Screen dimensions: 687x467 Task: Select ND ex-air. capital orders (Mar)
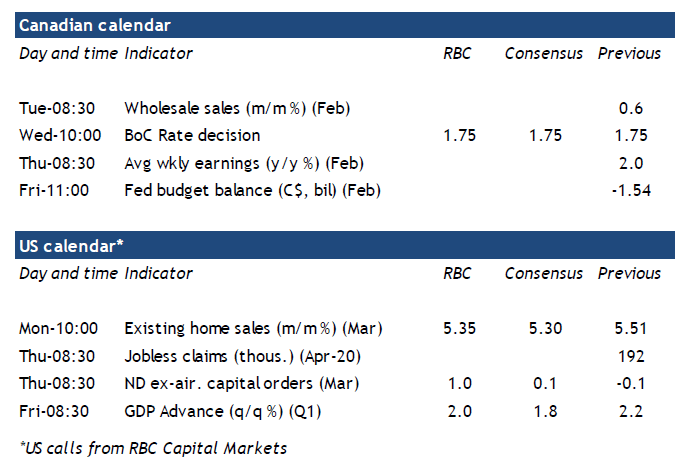coord(240,382)
